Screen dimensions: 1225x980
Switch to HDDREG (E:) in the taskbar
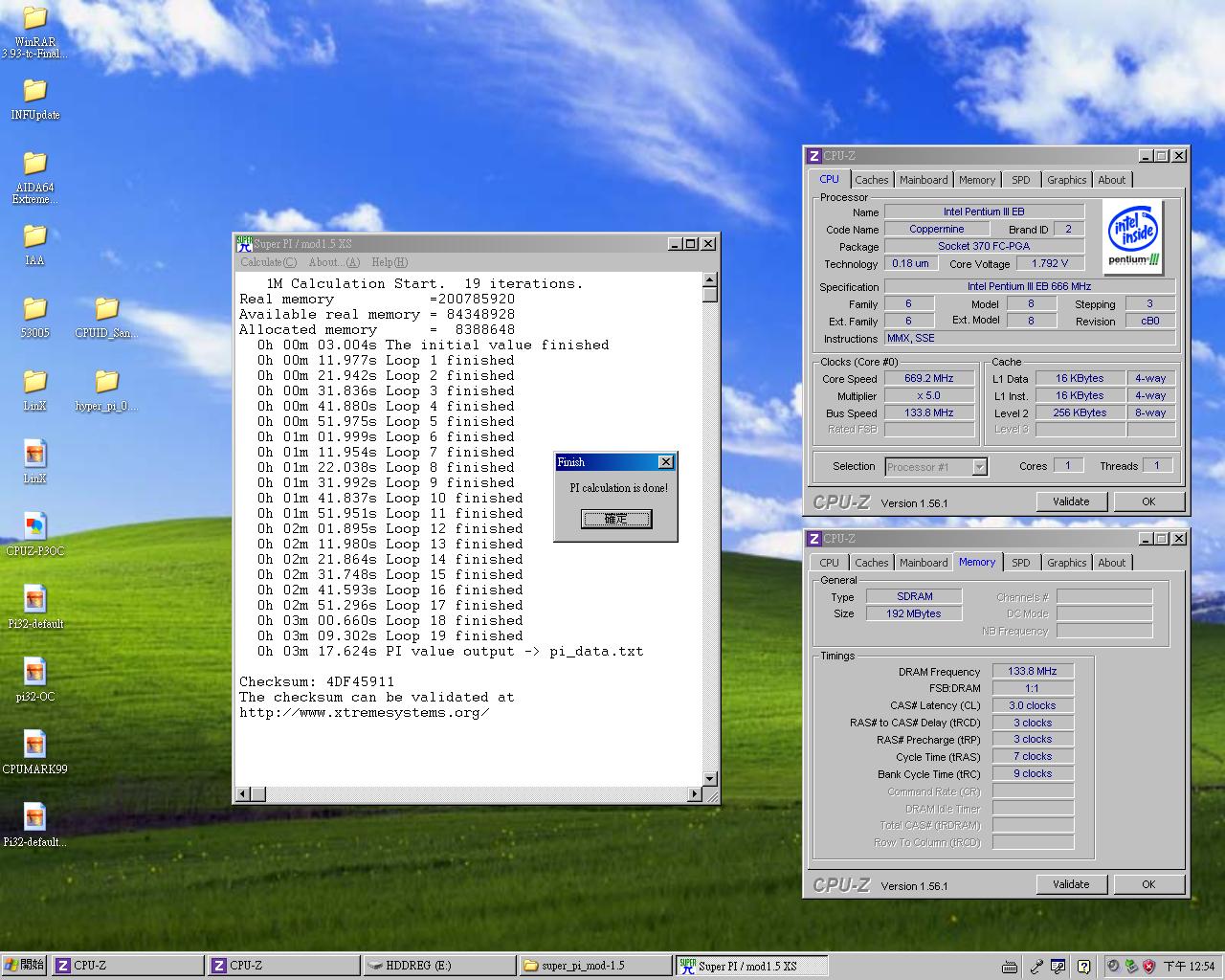click(439, 966)
